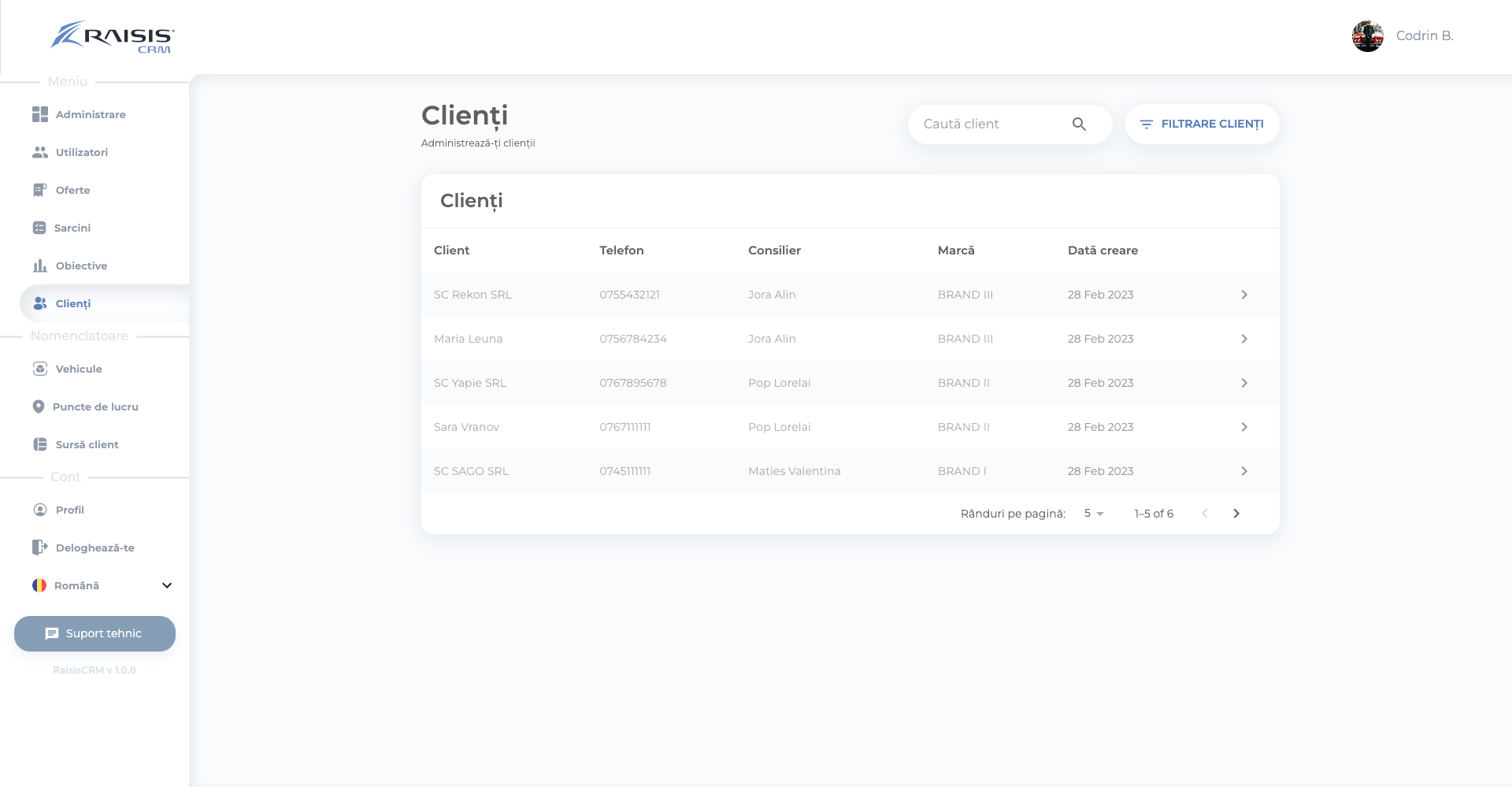Open Utilizatori via its people icon
The height and width of the screenshot is (787, 1512).
coord(40,152)
